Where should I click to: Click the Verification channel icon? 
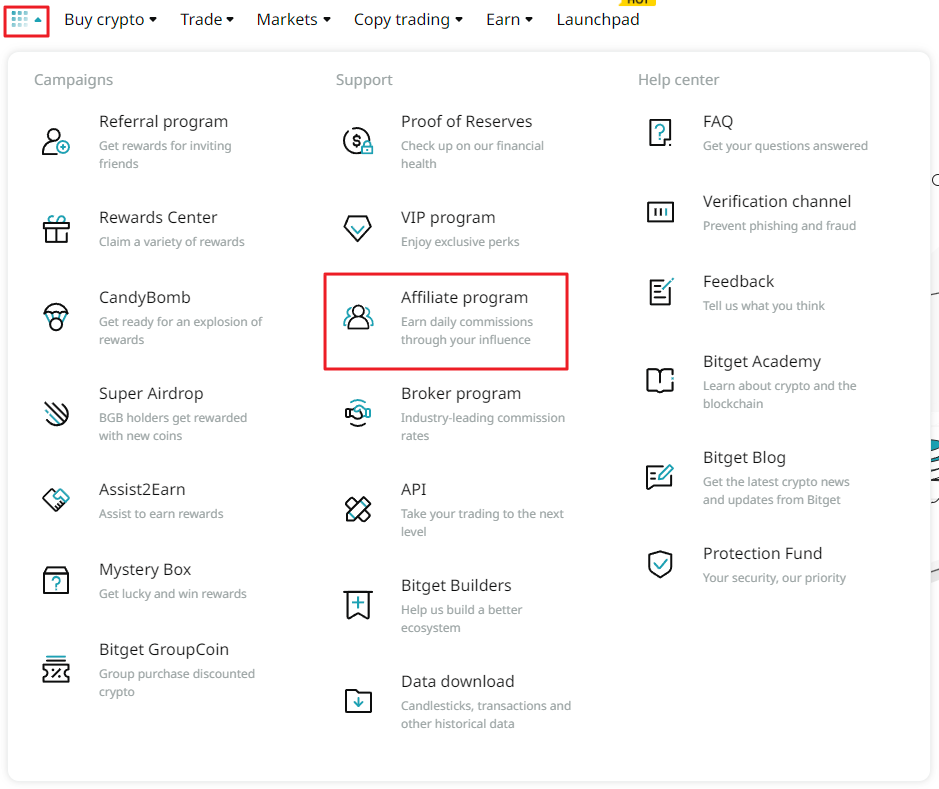click(x=660, y=212)
